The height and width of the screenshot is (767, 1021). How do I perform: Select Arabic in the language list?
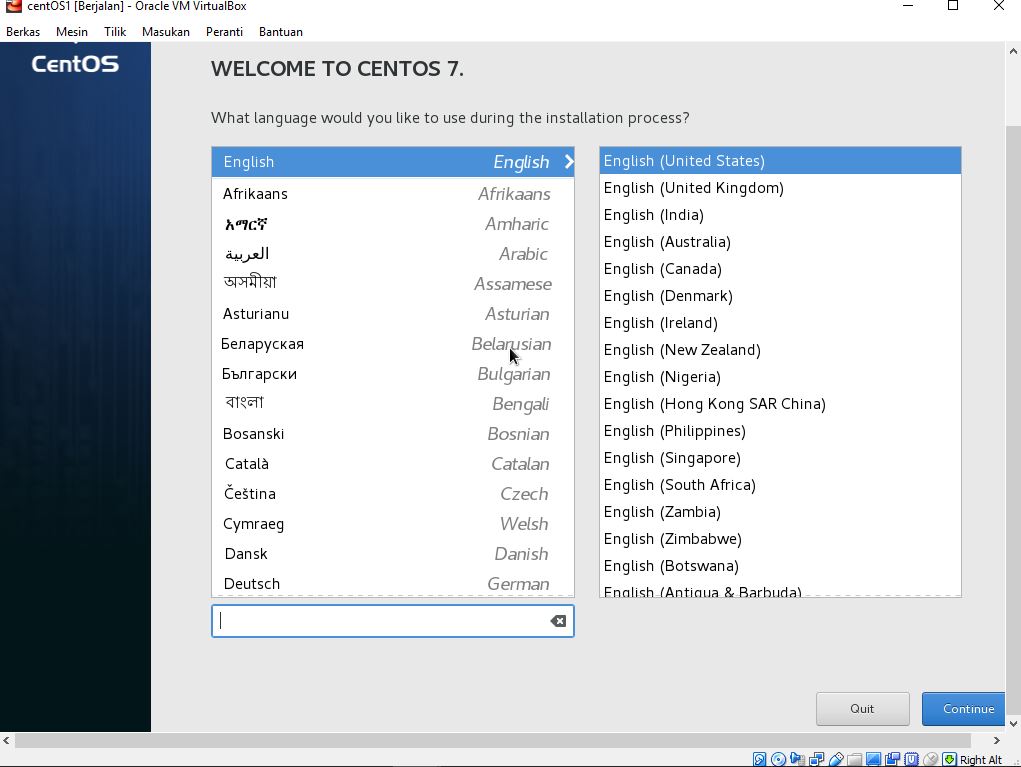coord(393,254)
